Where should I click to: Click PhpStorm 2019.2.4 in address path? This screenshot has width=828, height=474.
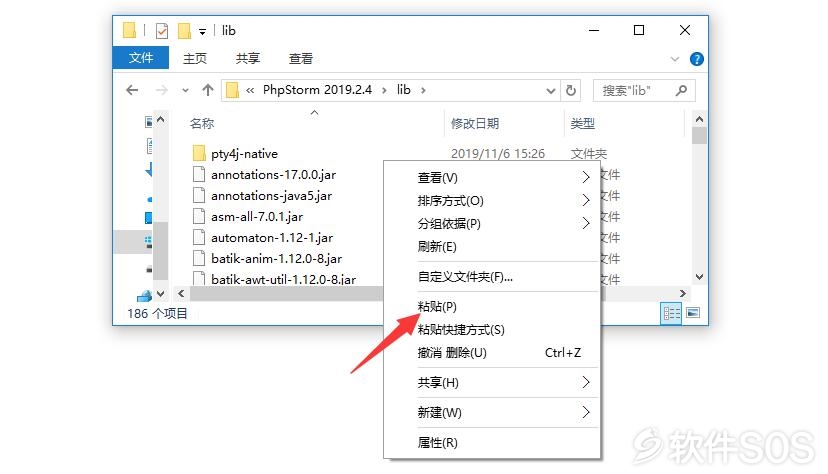click(x=317, y=90)
